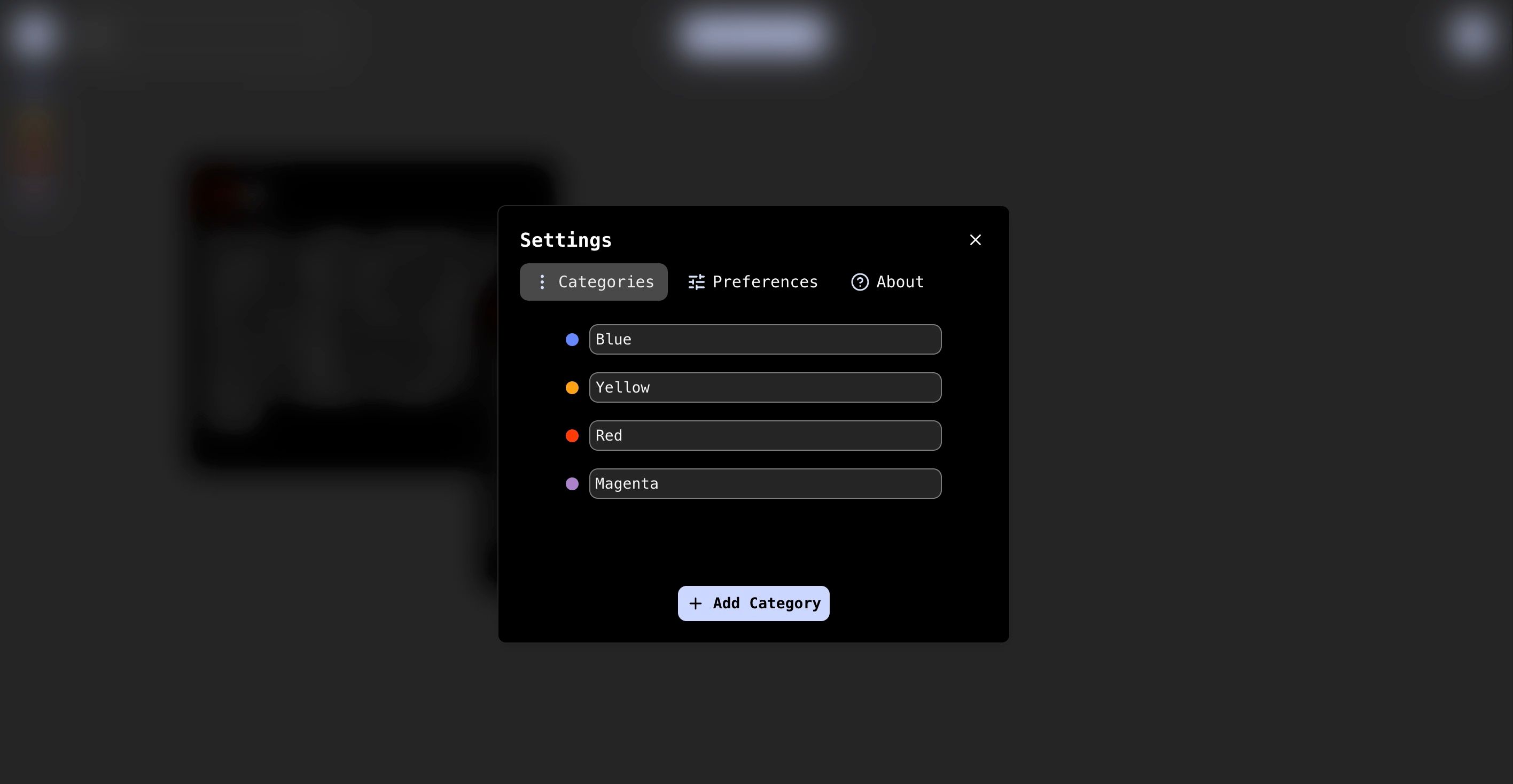
Task: Close the Settings dialog with the X
Action: (975, 240)
